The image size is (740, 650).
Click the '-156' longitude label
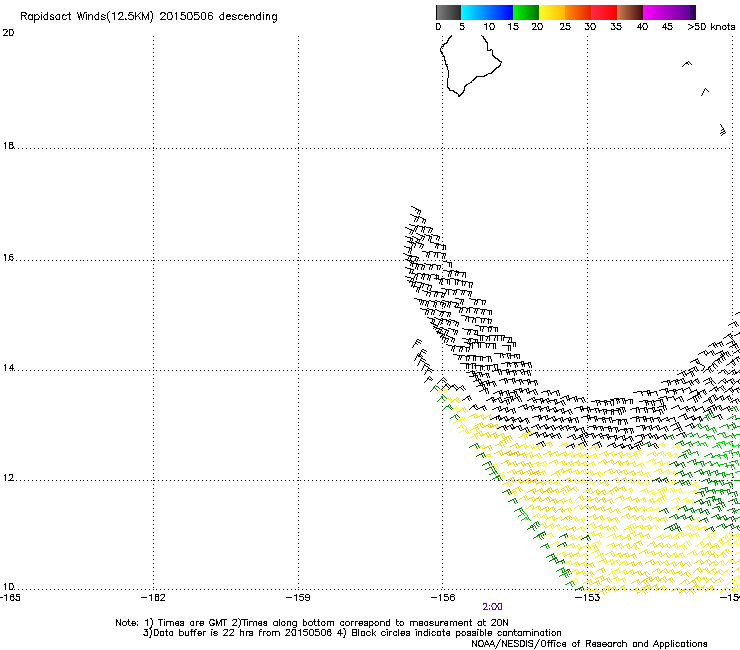pos(443,598)
